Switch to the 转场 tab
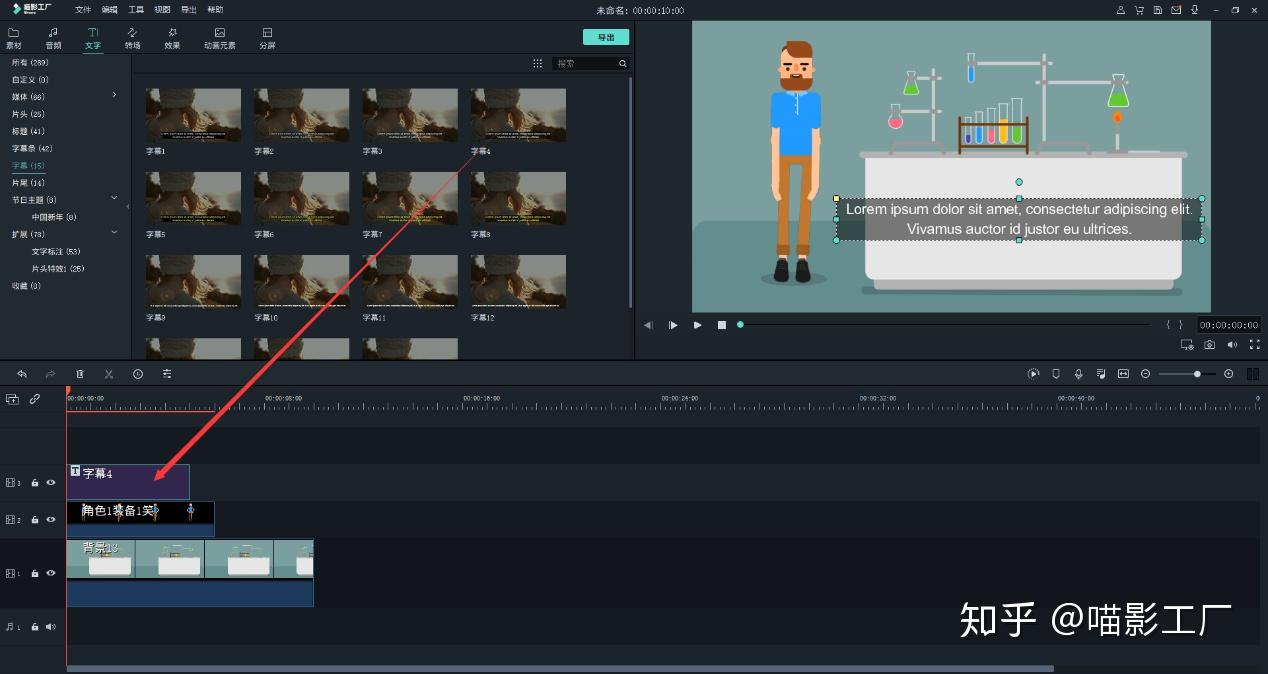The width and height of the screenshot is (1268, 674). click(132, 38)
